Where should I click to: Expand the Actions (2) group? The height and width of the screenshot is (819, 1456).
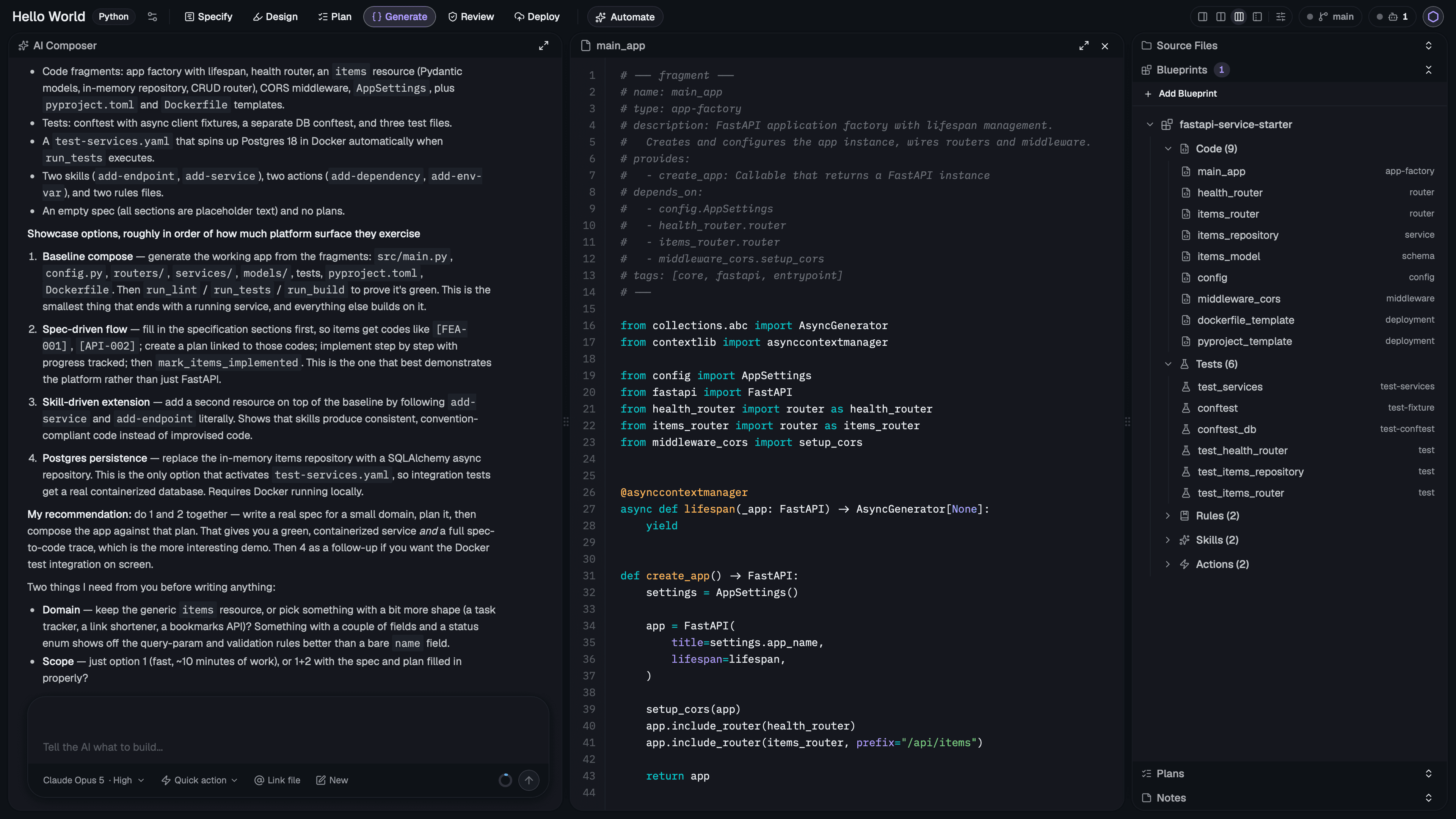point(1168,564)
